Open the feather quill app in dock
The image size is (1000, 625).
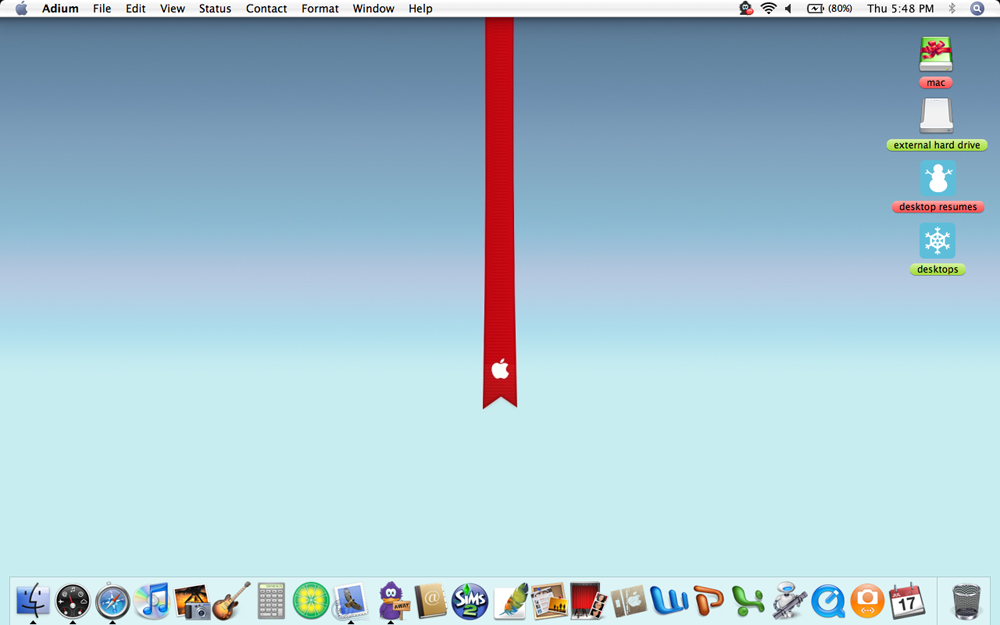pyautogui.click(x=510, y=601)
